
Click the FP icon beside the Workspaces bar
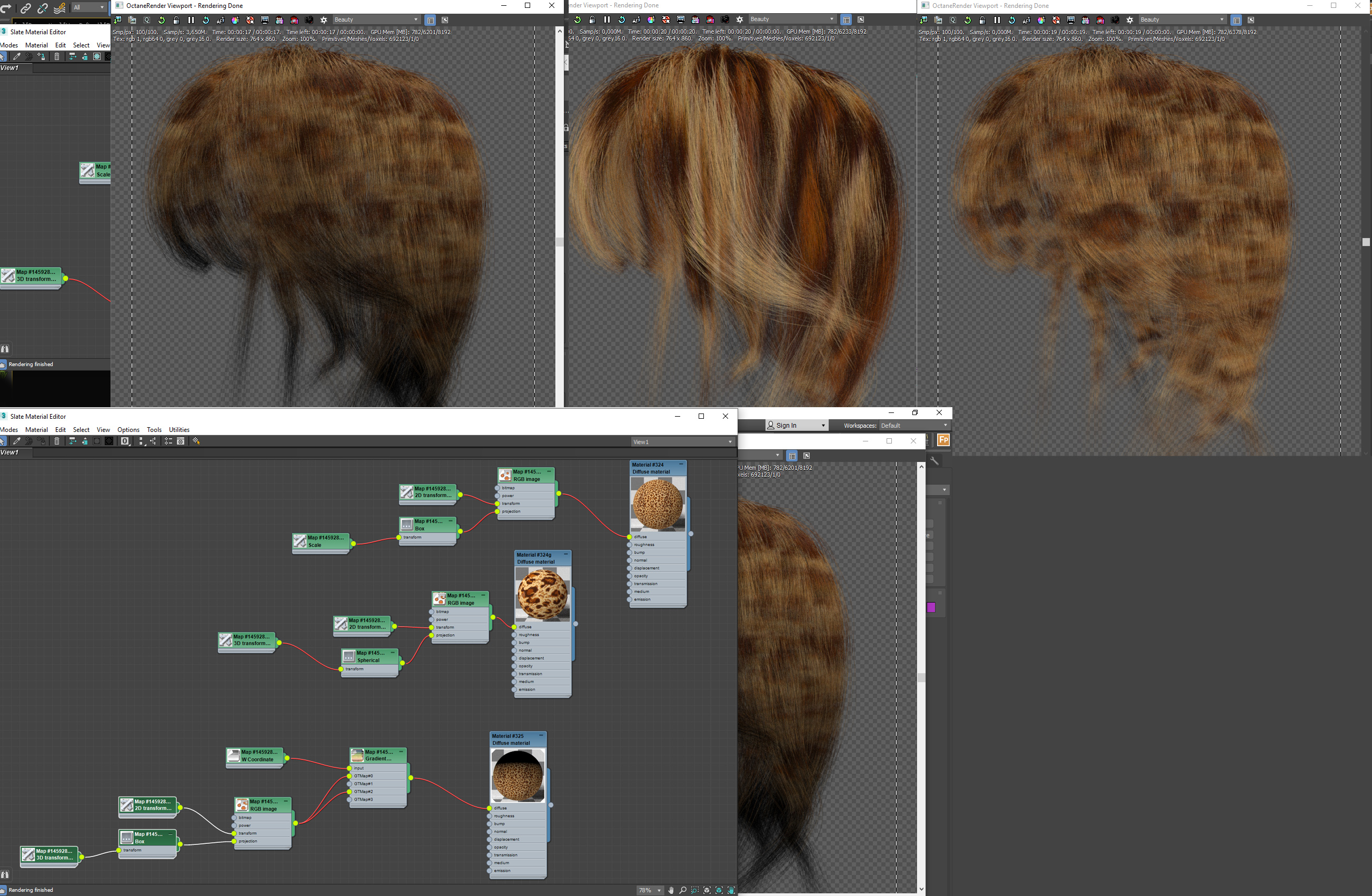pos(943,440)
